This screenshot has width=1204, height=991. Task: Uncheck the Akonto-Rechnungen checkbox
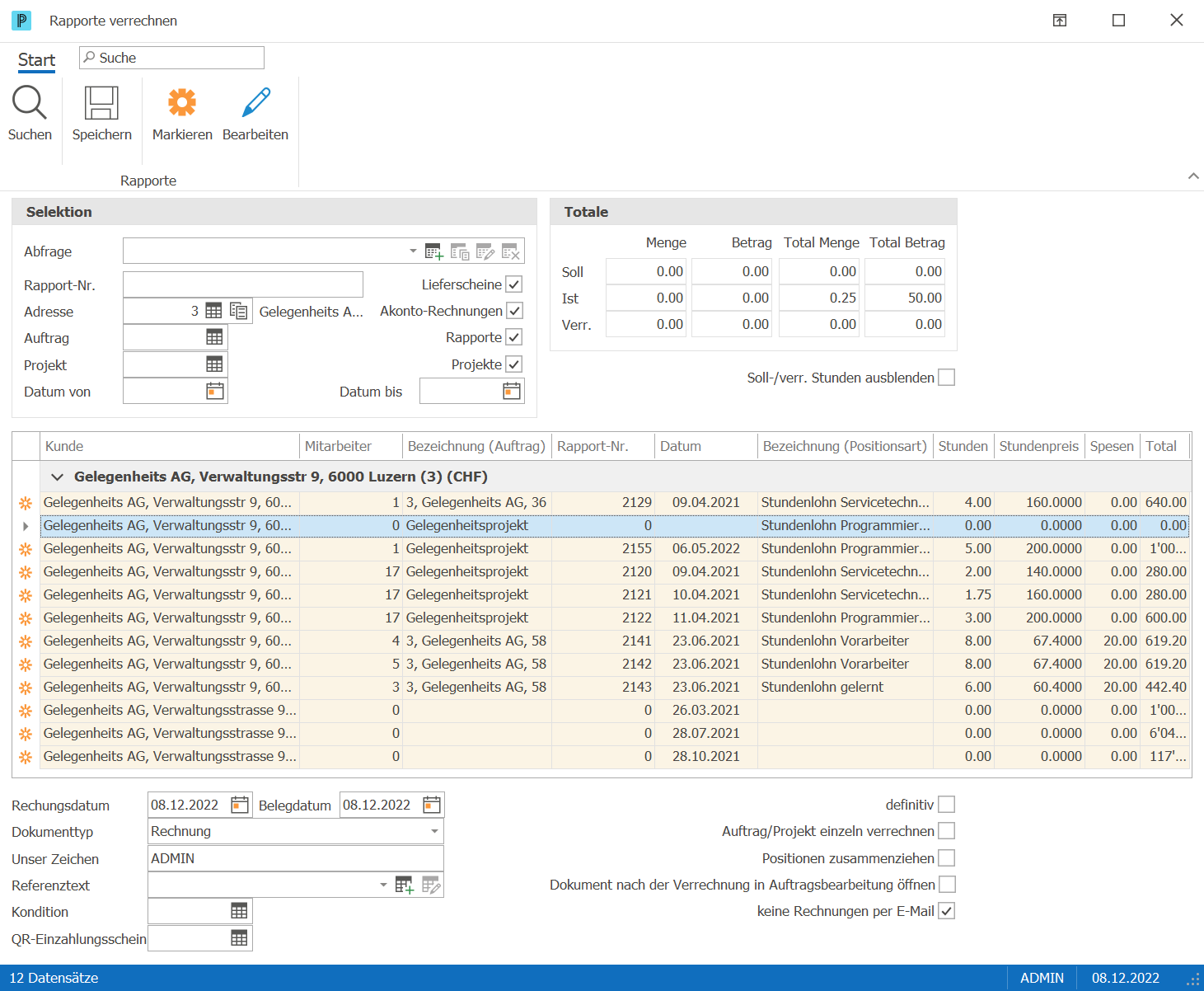514,311
